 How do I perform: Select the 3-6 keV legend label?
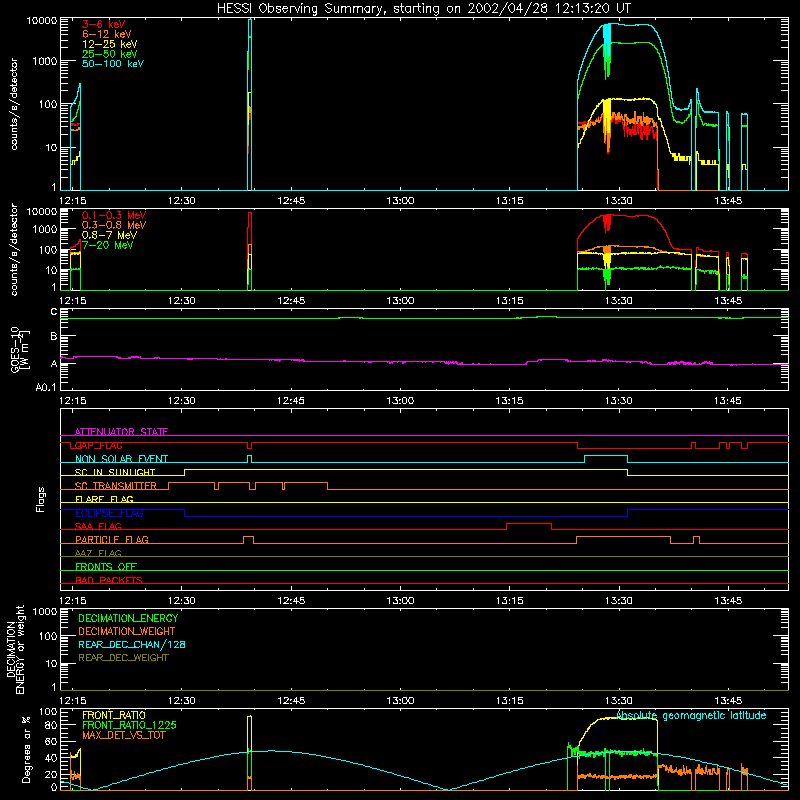point(104,24)
